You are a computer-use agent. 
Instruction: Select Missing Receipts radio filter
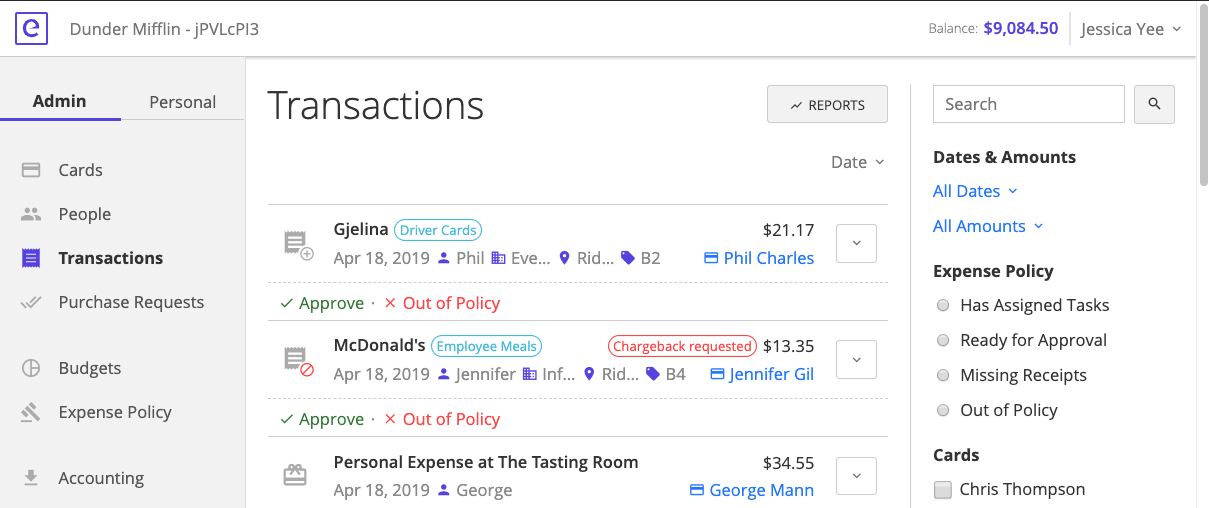tap(943, 375)
